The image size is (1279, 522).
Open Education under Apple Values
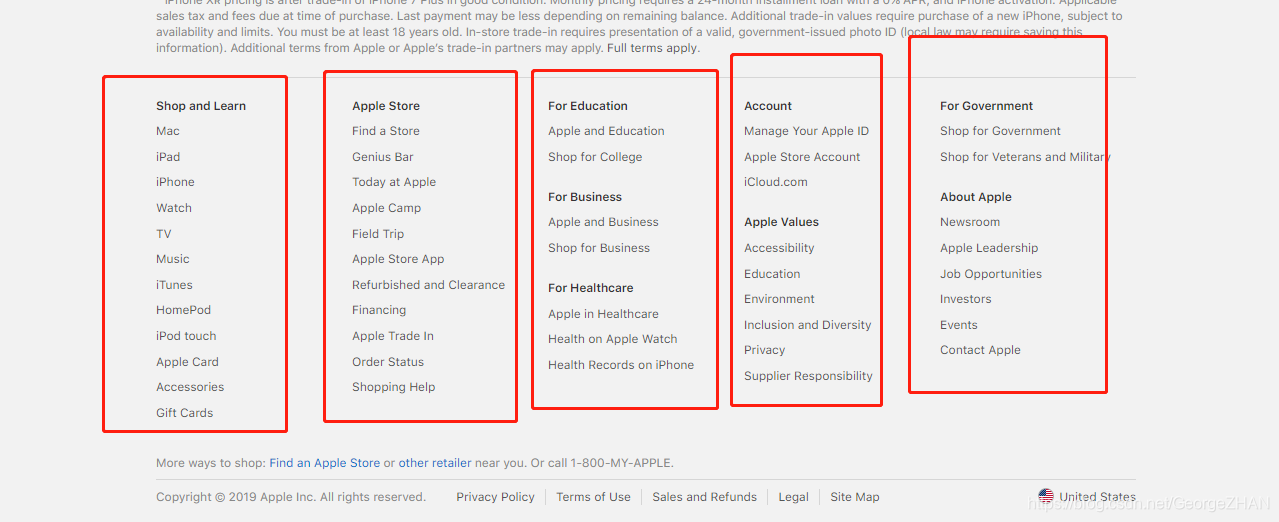click(x=772, y=274)
